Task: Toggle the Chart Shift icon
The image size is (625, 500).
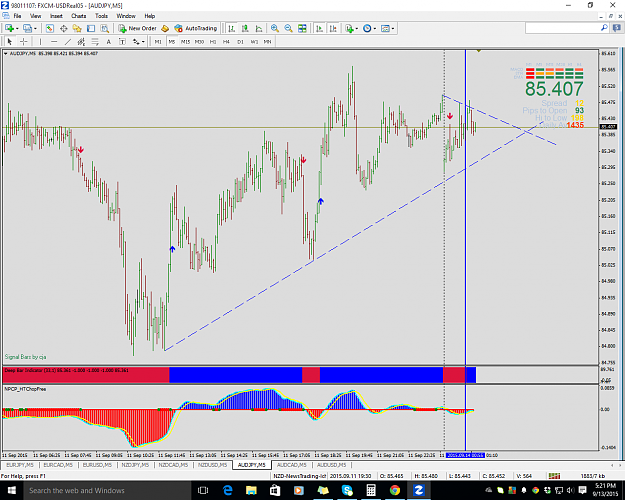Action: (333, 28)
